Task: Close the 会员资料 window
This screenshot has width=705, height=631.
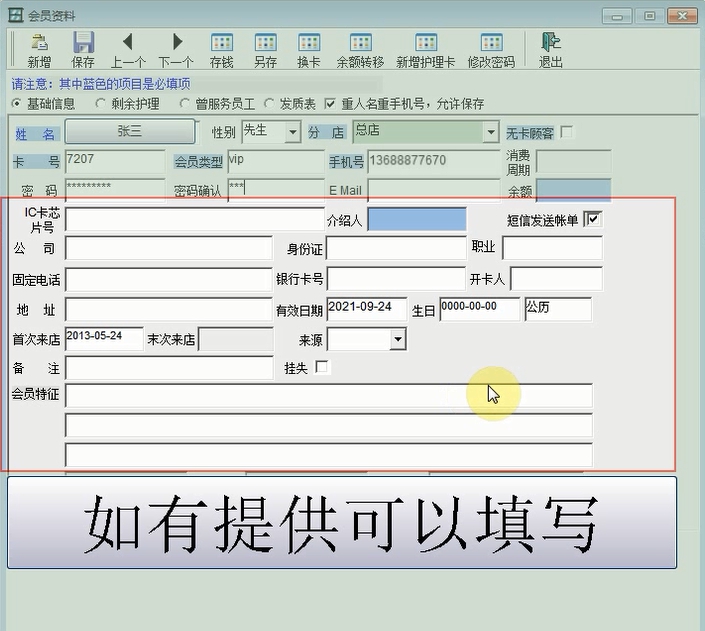Action: (x=683, y=17)
